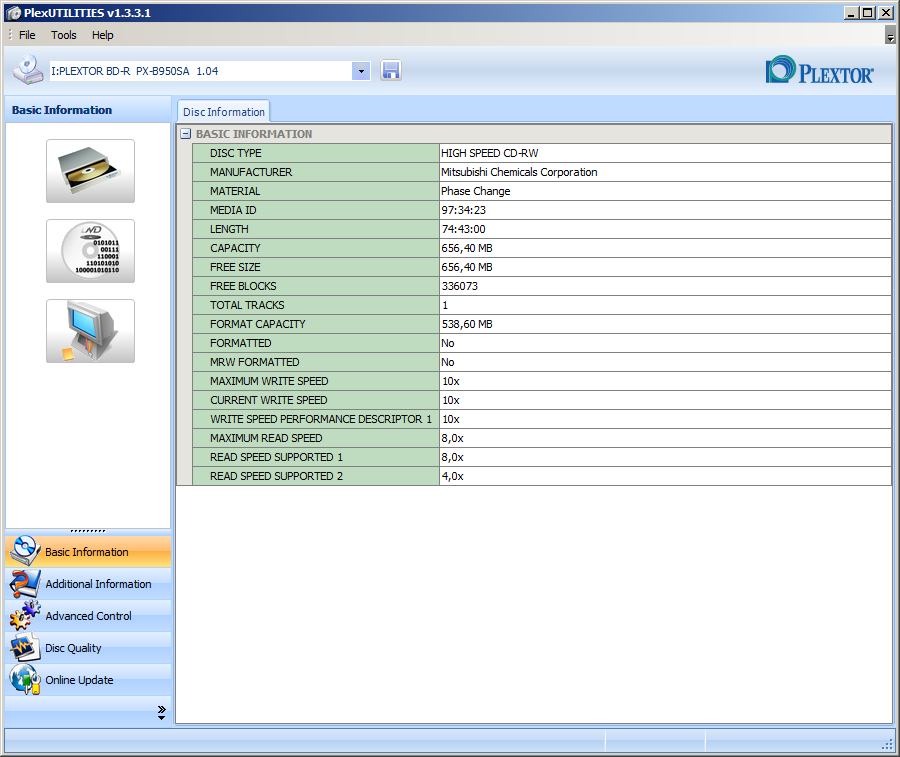
Task: Open the drive information icon with disc tray
Action: pyautogui.click(x=91, y=171)
